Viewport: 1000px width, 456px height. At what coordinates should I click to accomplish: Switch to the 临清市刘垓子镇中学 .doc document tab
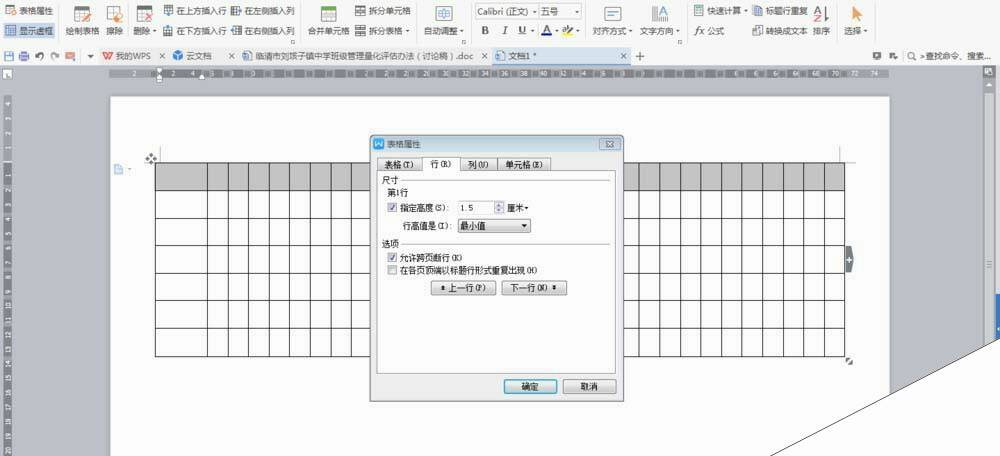coord(359,56)
